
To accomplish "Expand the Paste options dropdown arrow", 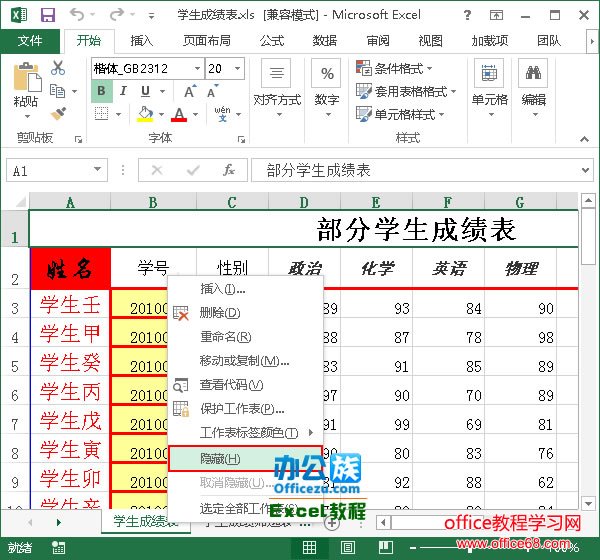I will 27,116.
